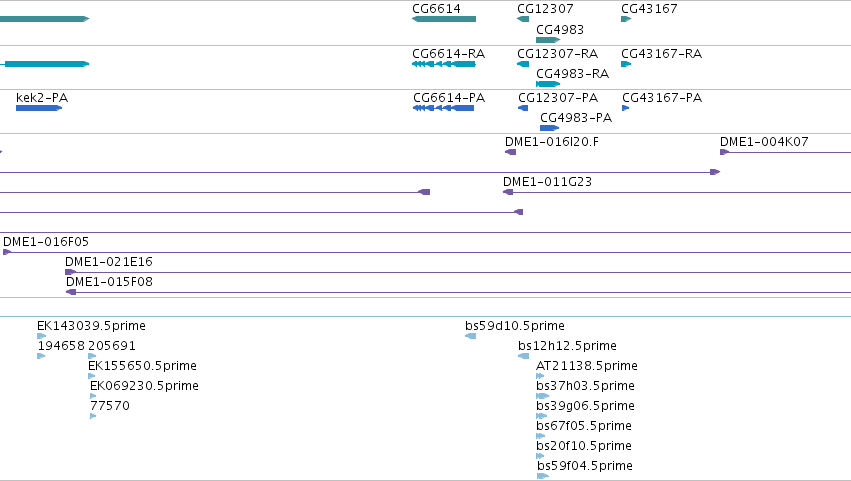Click the CG12307-RA transcript label
This screenshot has width=851, height=481.
click(x=557, y=54)
